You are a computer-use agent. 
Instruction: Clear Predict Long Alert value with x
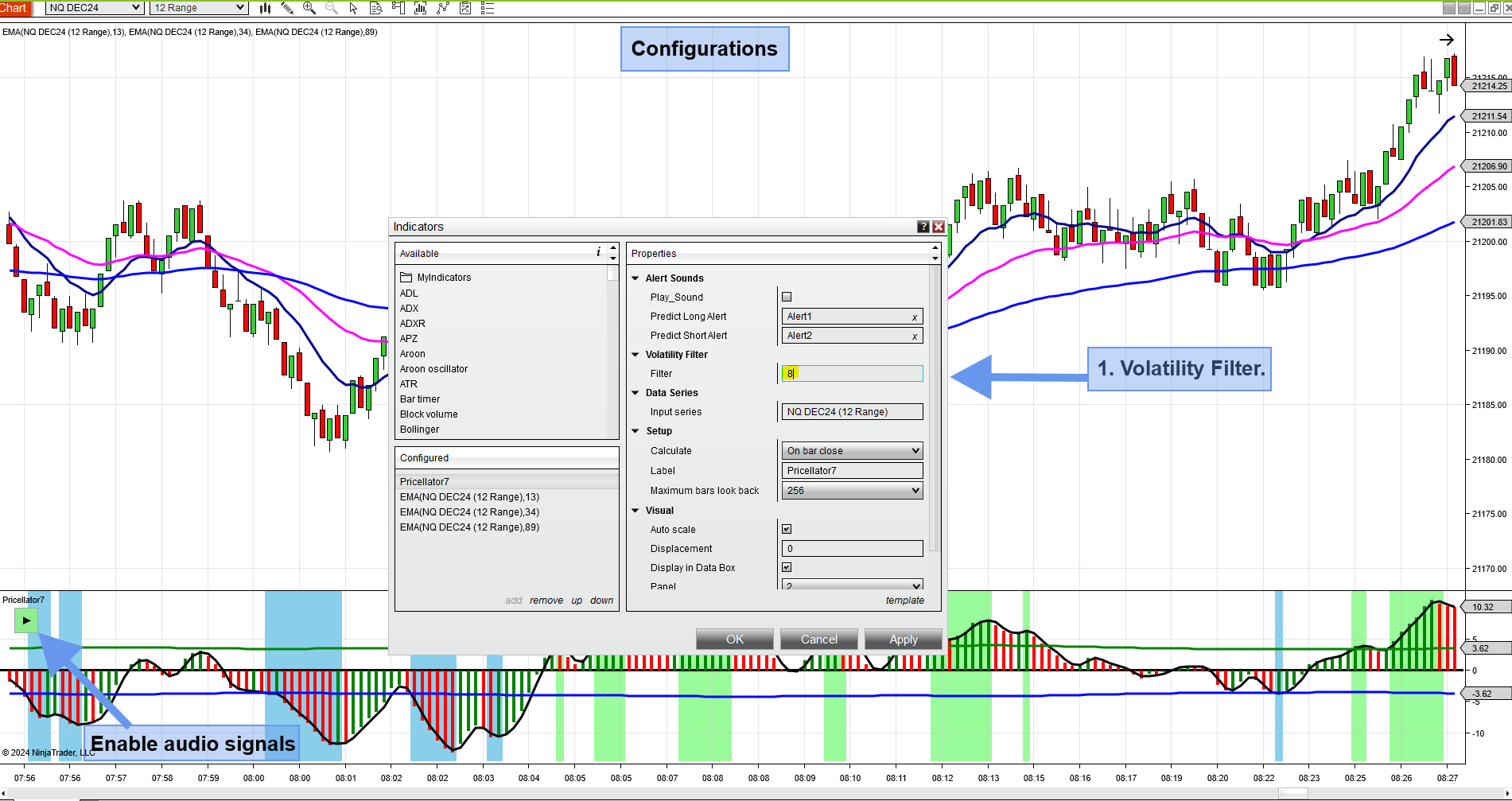(915, 317)
